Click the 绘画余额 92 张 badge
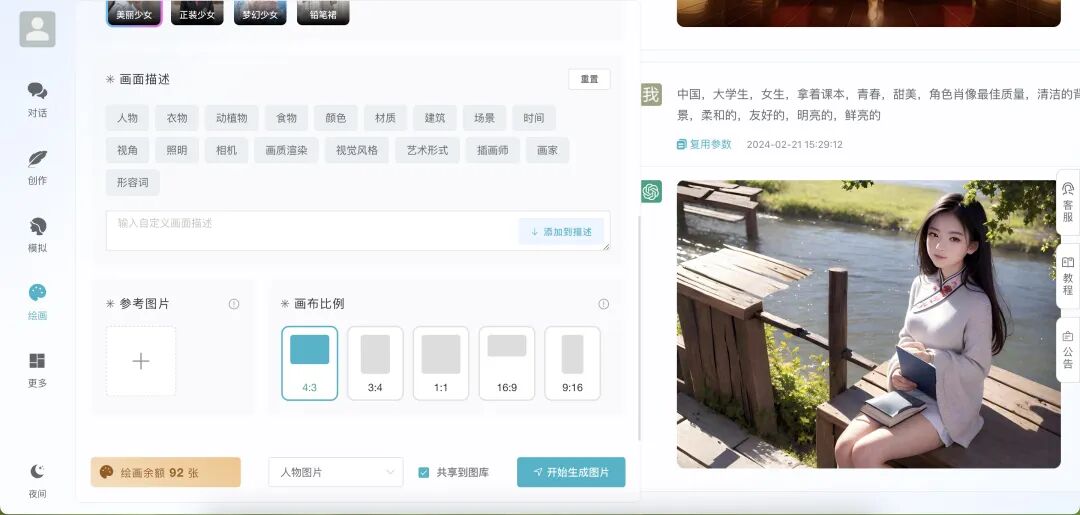1080x515 pixels. coord(166,472)
